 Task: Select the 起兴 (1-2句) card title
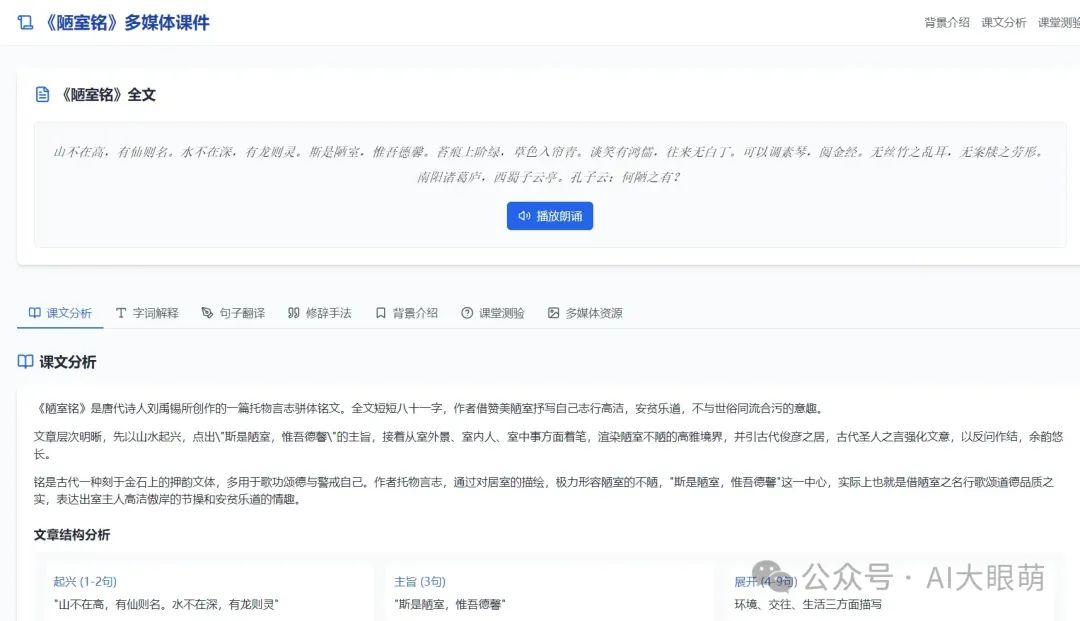tap(85, 582)
